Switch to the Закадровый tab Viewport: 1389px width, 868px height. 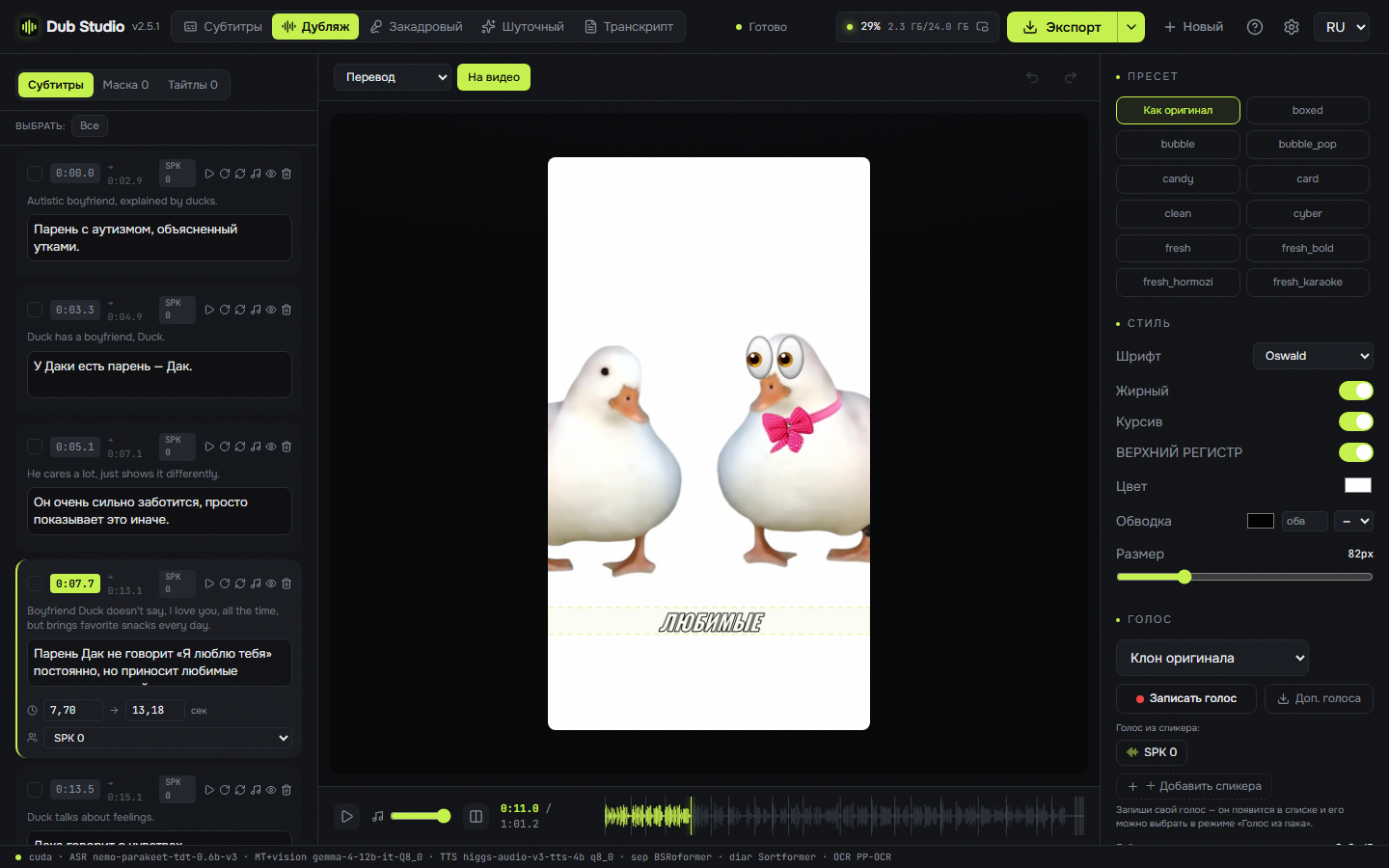coord(416,27)
